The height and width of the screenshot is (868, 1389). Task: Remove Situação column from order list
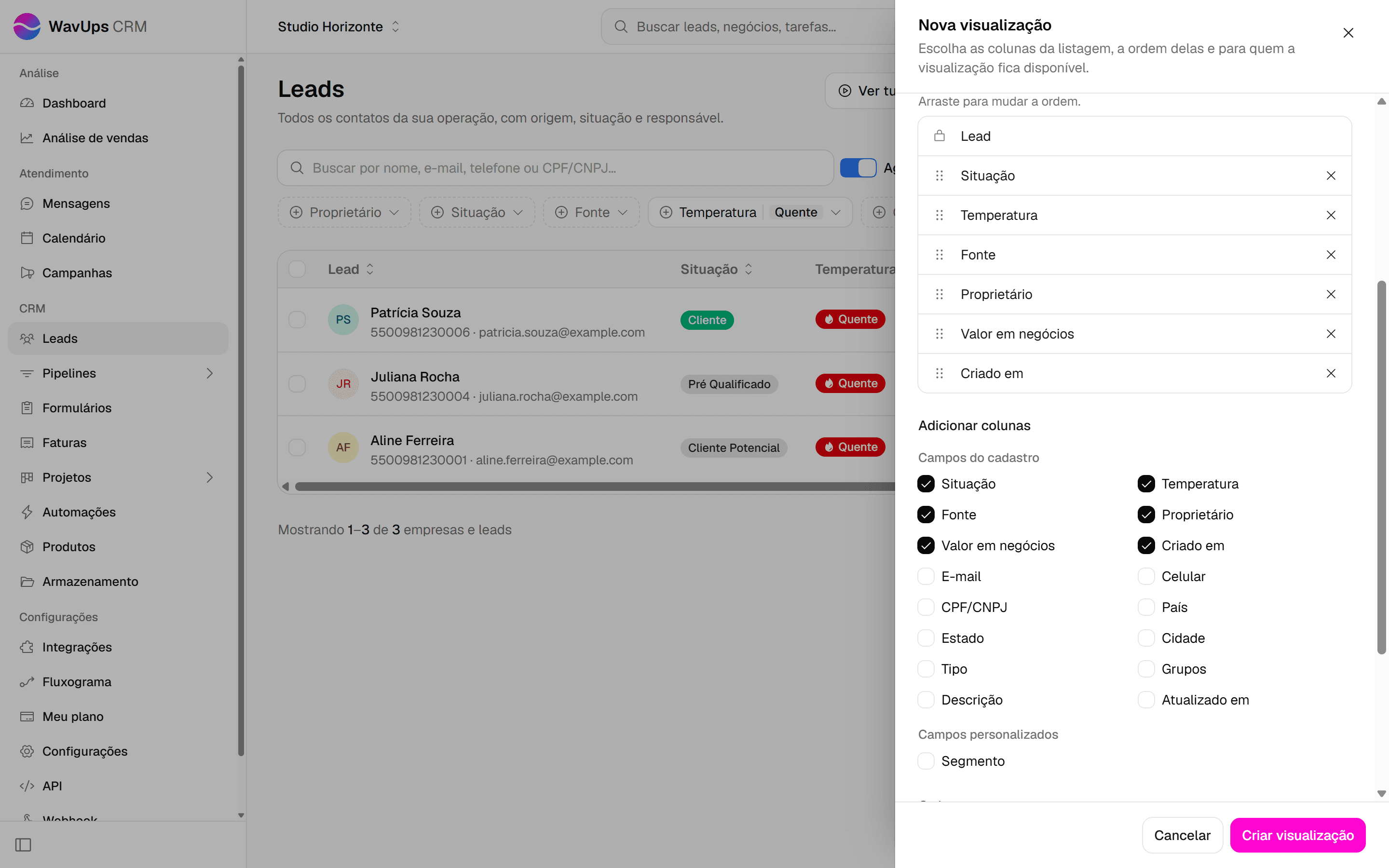coord(1331,176)
